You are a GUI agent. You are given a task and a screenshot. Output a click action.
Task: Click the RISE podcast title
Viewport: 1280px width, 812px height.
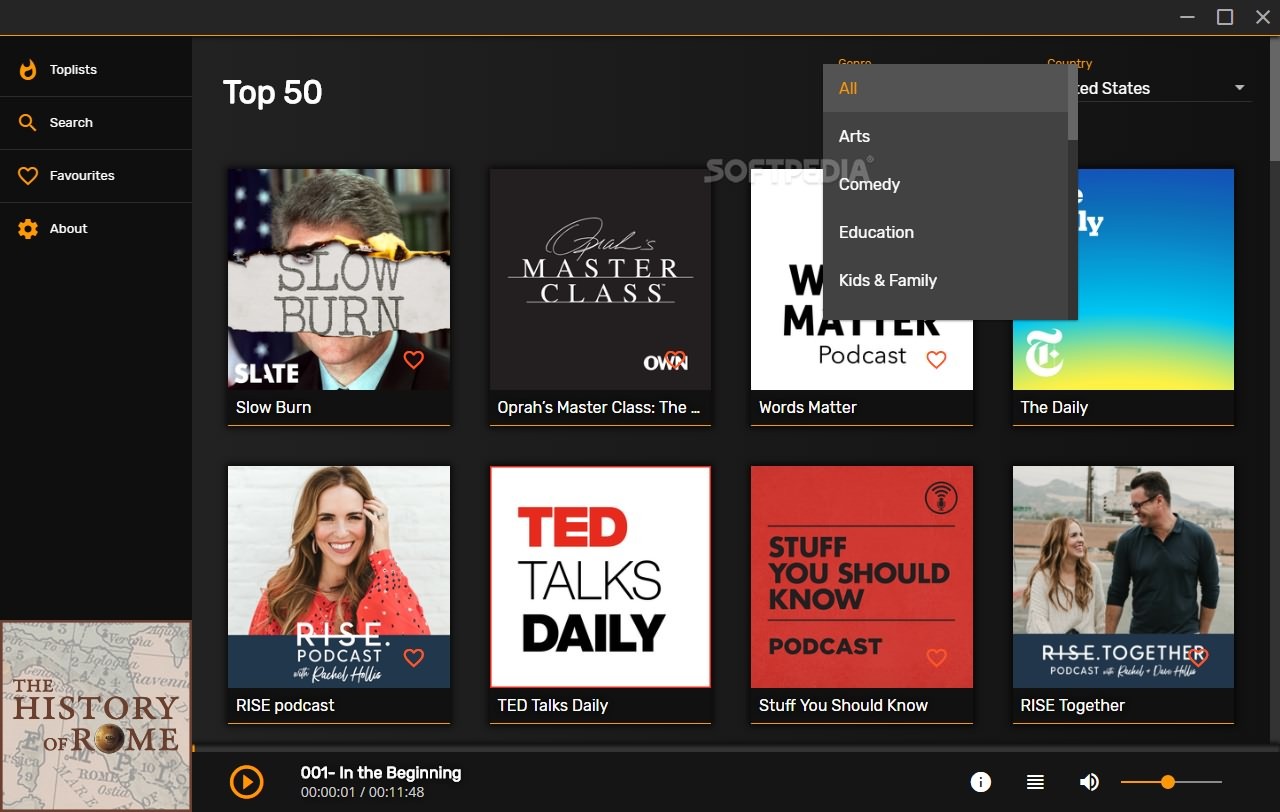click(x=285, y=705)
